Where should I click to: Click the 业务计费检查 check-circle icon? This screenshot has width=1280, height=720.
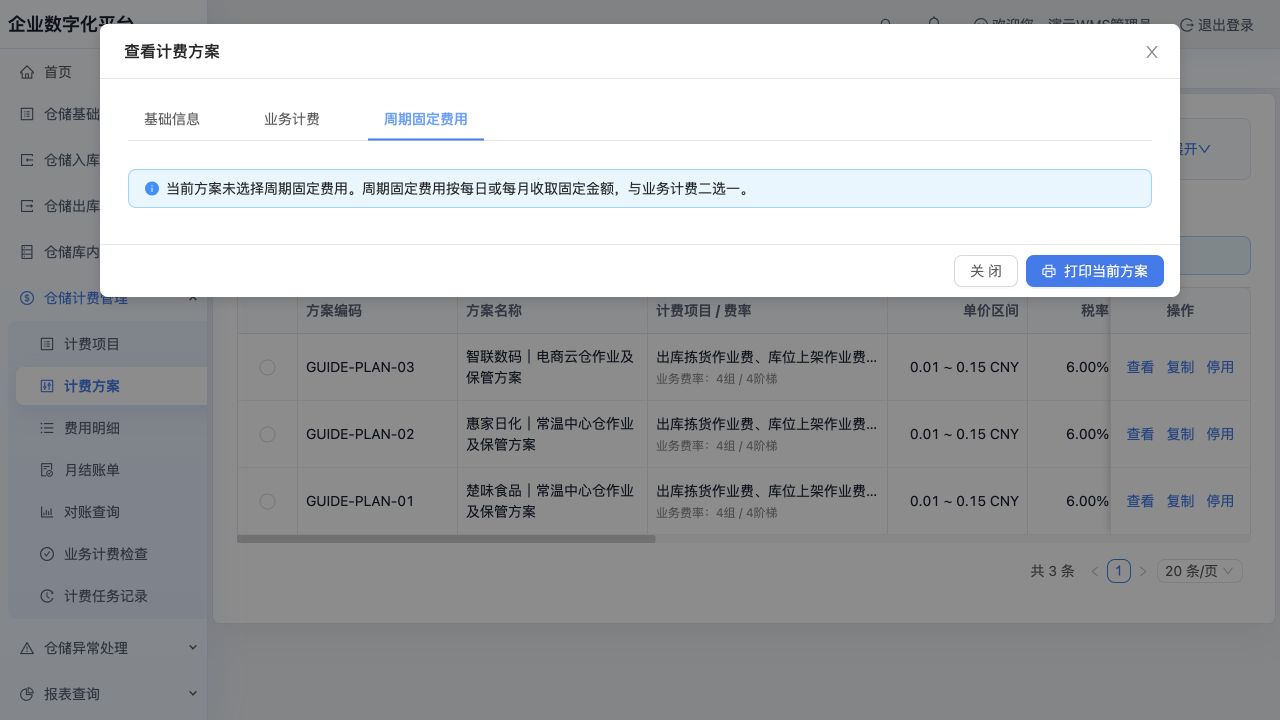click(47, 554)
